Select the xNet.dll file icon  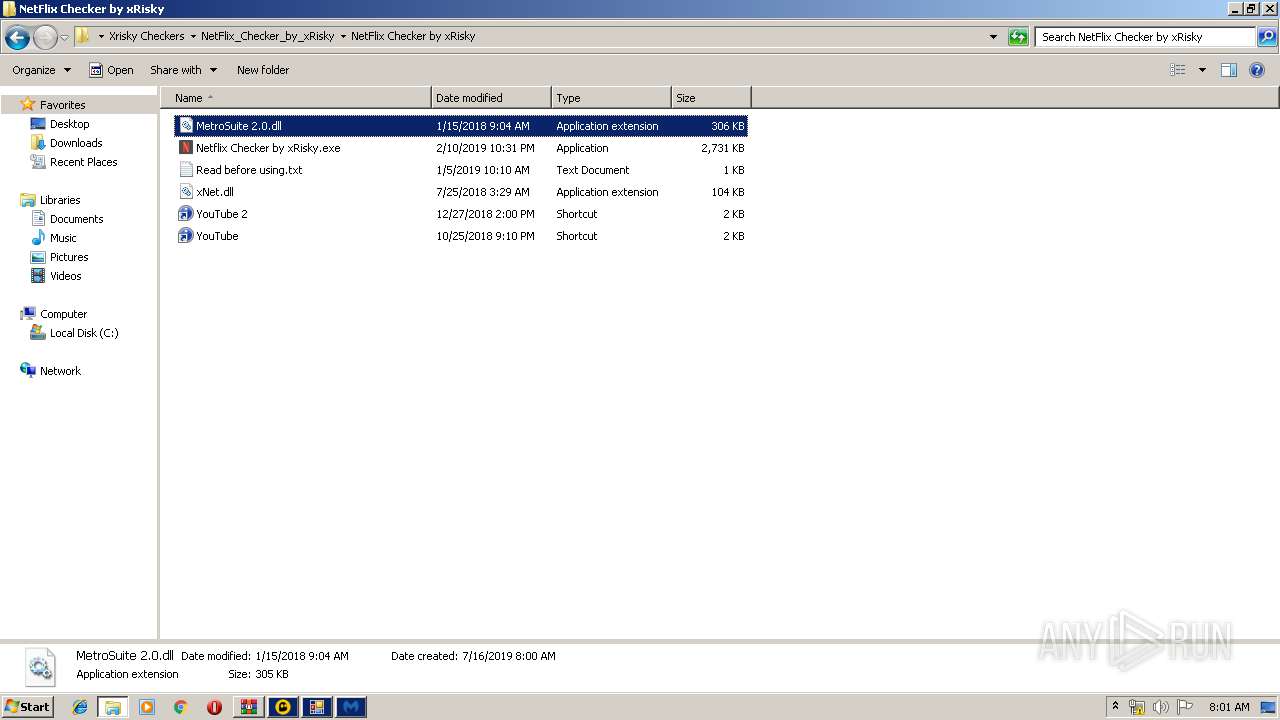pyautogui.click(x=186, y=192)
